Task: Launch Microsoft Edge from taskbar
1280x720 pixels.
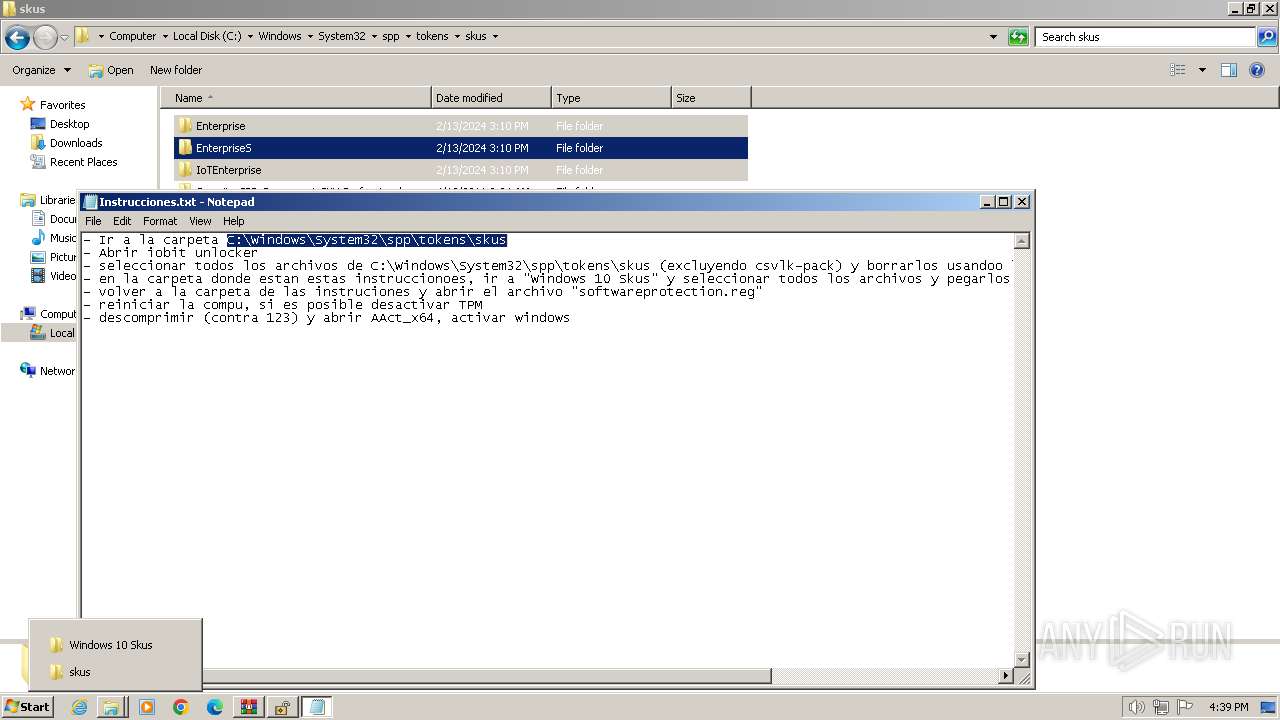Action: point(215,707)
